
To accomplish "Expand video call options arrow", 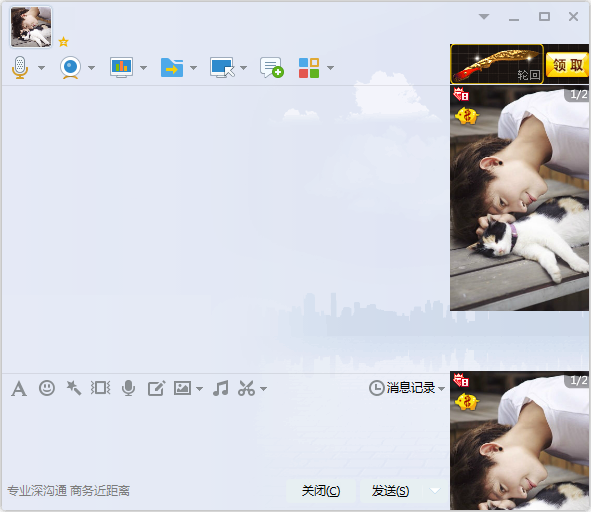I will click(91, 68).
